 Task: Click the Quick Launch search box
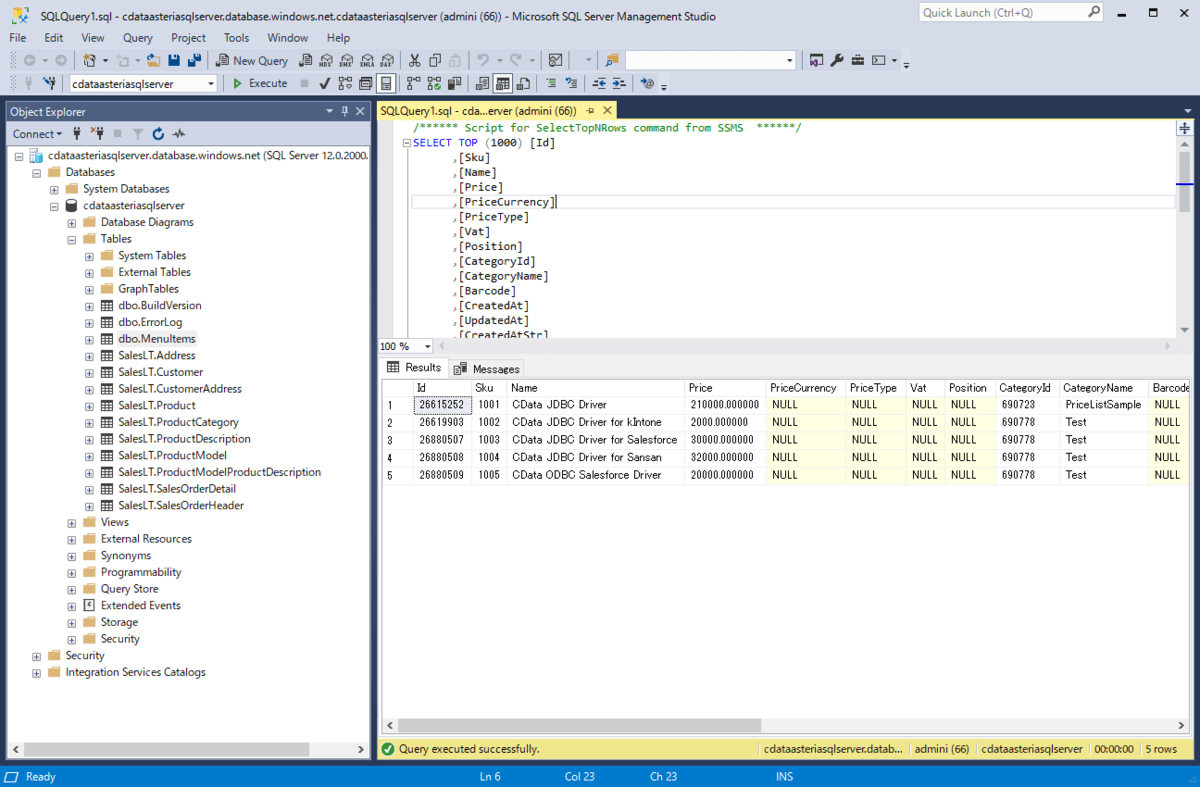tap(1000, 13)
